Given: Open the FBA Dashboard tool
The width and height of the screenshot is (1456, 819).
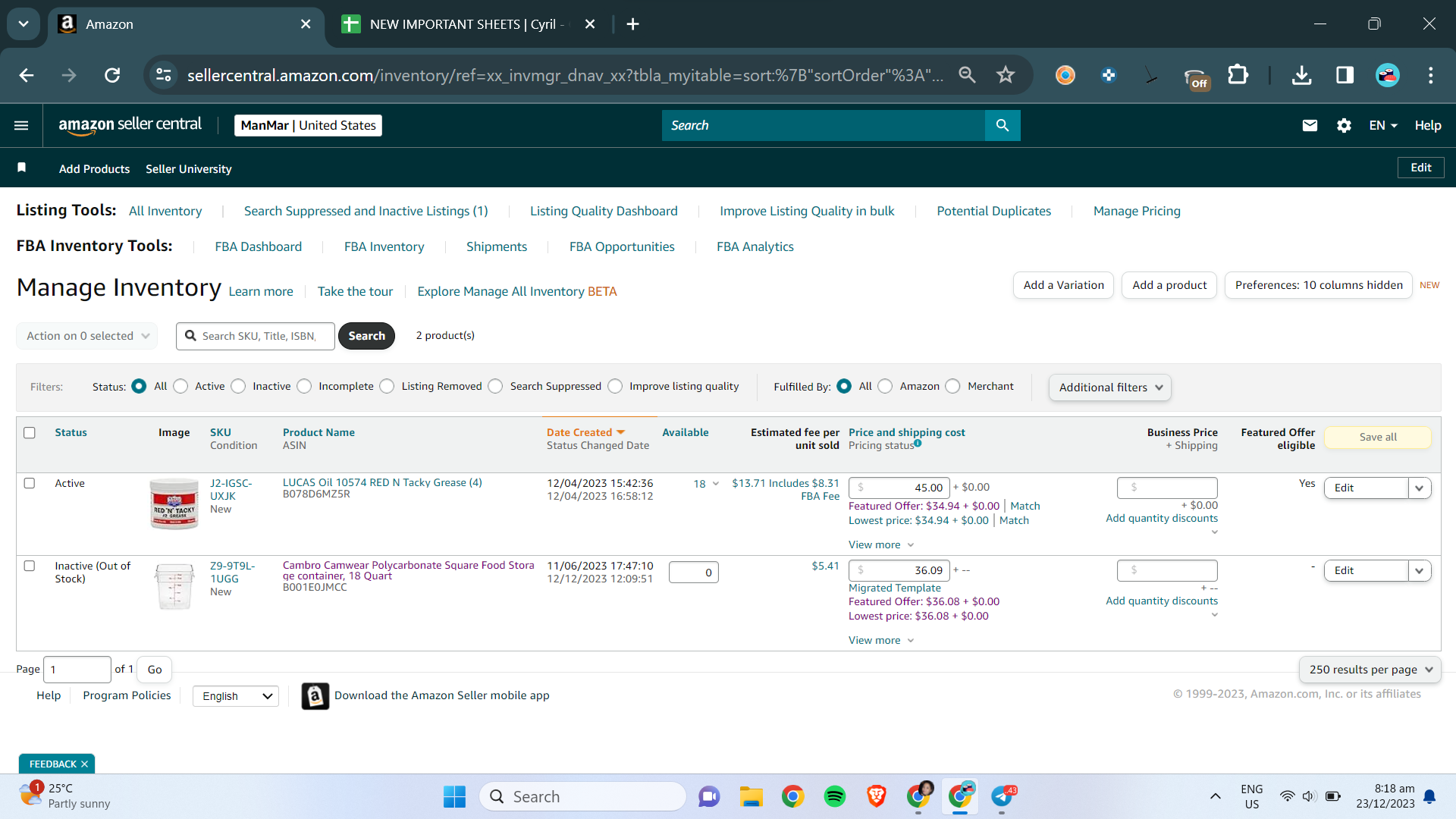Looking at the screenshot, I should click(x=258, y=246).
